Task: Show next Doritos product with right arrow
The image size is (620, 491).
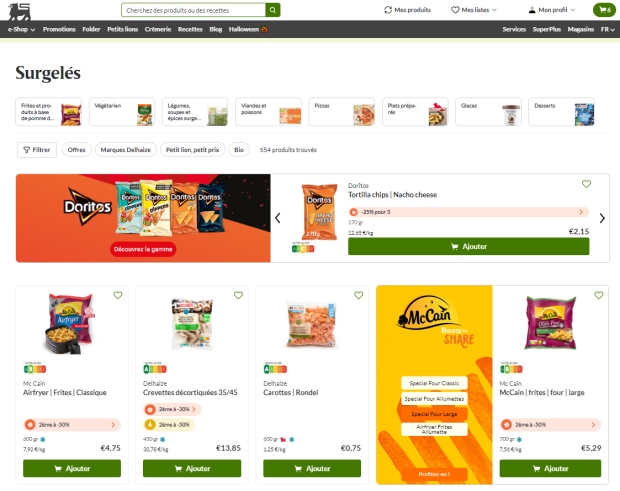Action: 602,218
